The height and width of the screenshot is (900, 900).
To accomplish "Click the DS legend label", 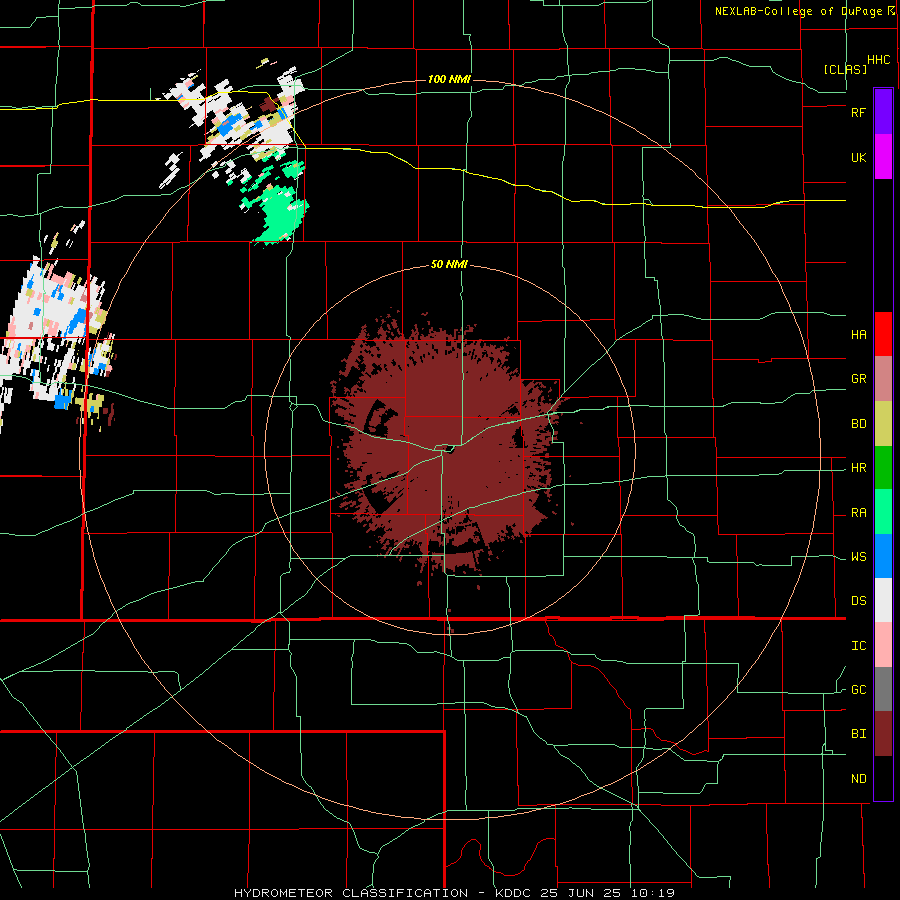I will coord(858,601).
